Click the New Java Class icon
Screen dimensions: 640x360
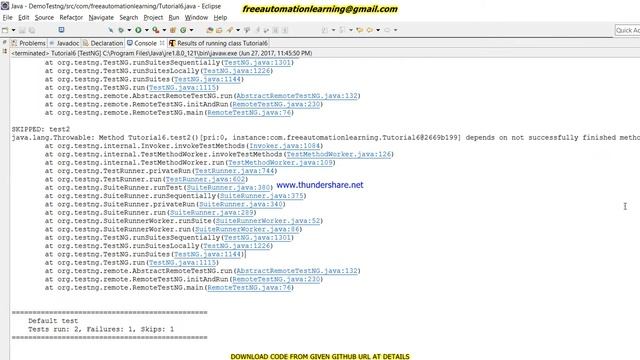pos(183,30)
